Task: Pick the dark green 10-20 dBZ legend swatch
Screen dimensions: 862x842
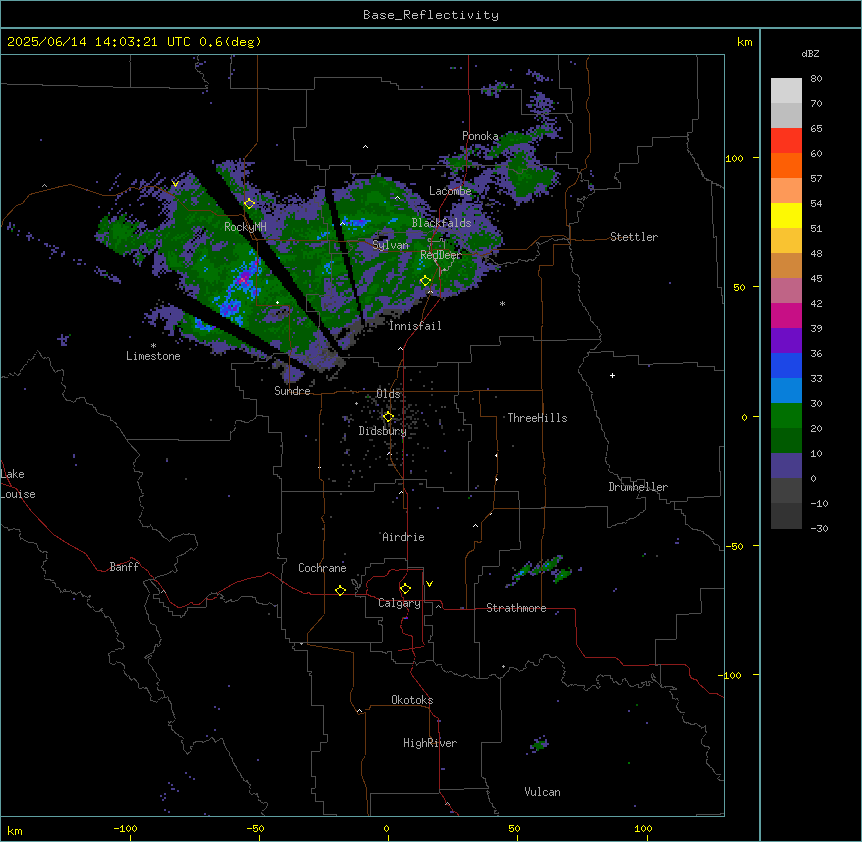Action: [x=786, y=441]
